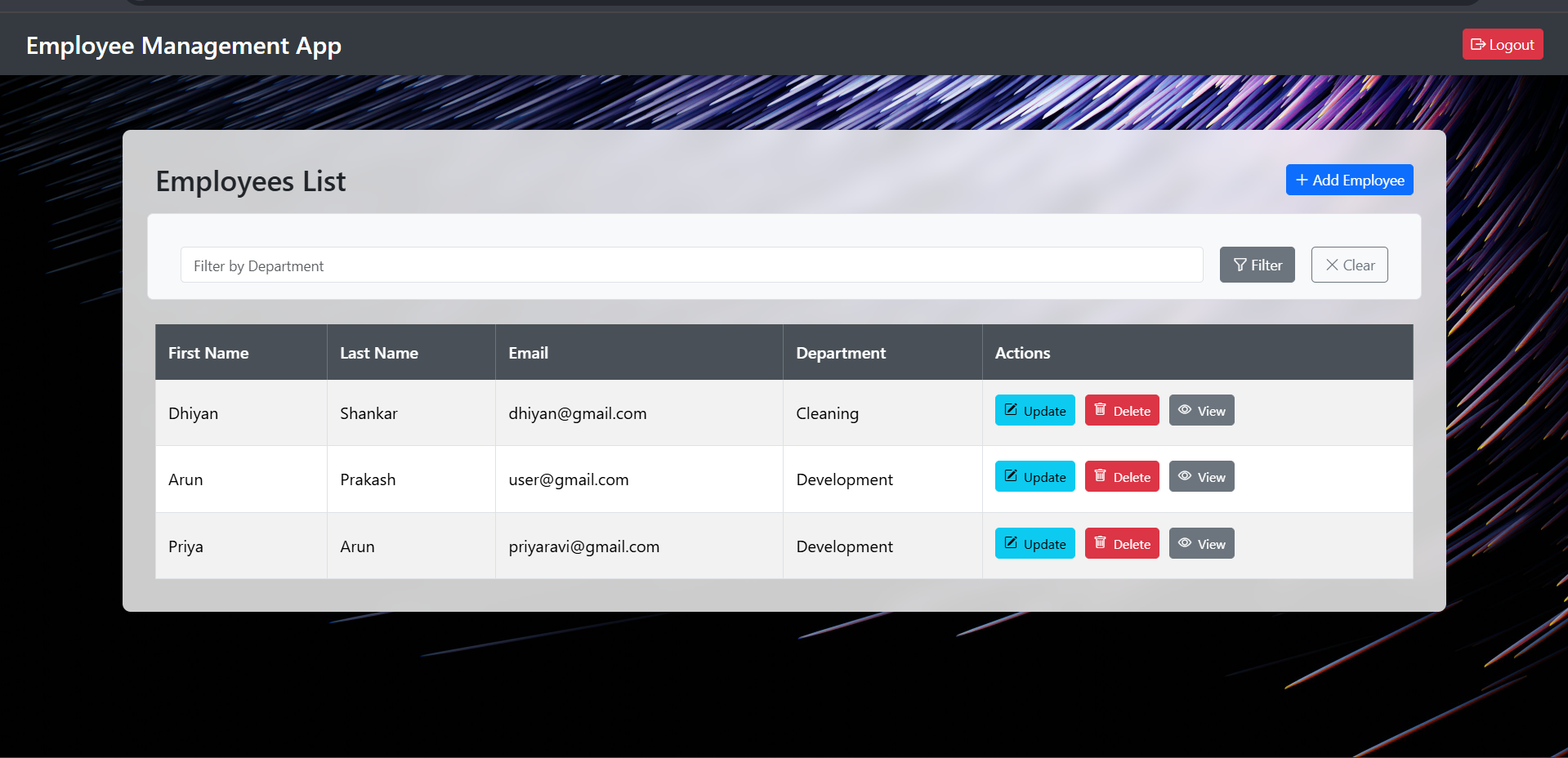Click the Delete button for Dhiyan Shankar
This screenshot has width=1568, height=758.
point(1121,410)
